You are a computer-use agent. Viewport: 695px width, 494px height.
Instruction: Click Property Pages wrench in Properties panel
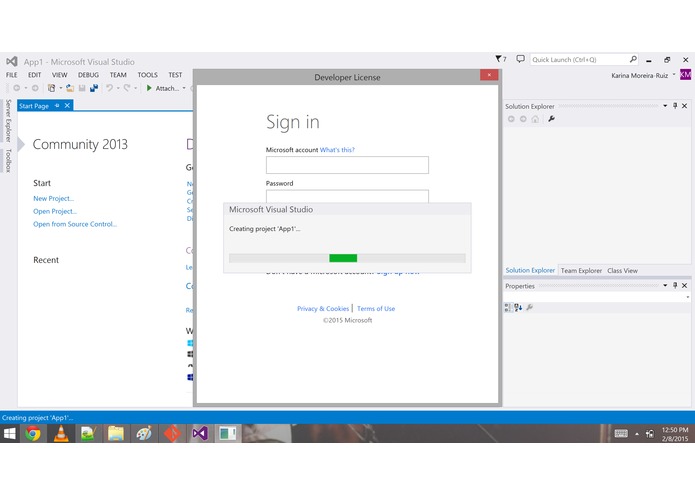(x=529, y=307)
